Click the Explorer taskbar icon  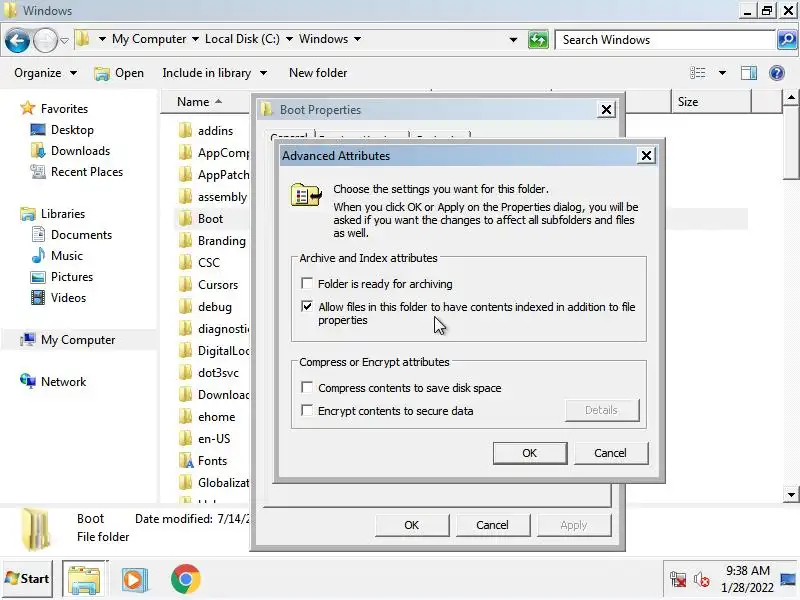coord(84,579)
